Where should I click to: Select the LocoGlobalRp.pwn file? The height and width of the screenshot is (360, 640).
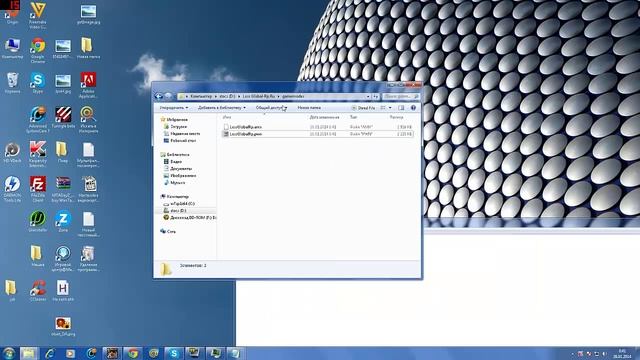pyautogui.click(x=318, y=134)
